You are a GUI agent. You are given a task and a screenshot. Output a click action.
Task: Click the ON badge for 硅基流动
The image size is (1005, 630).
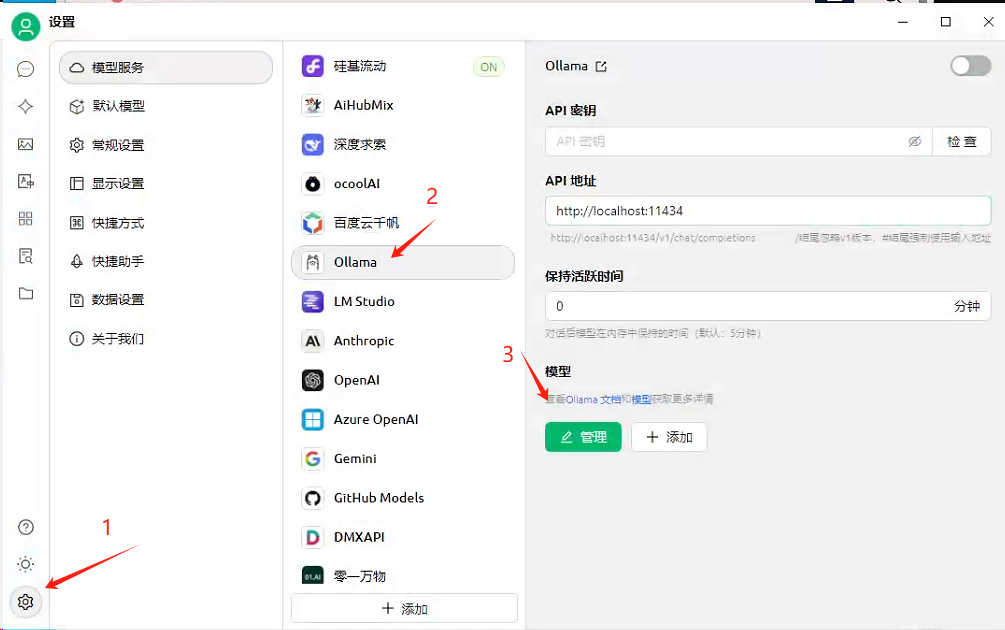click(488, 67)
